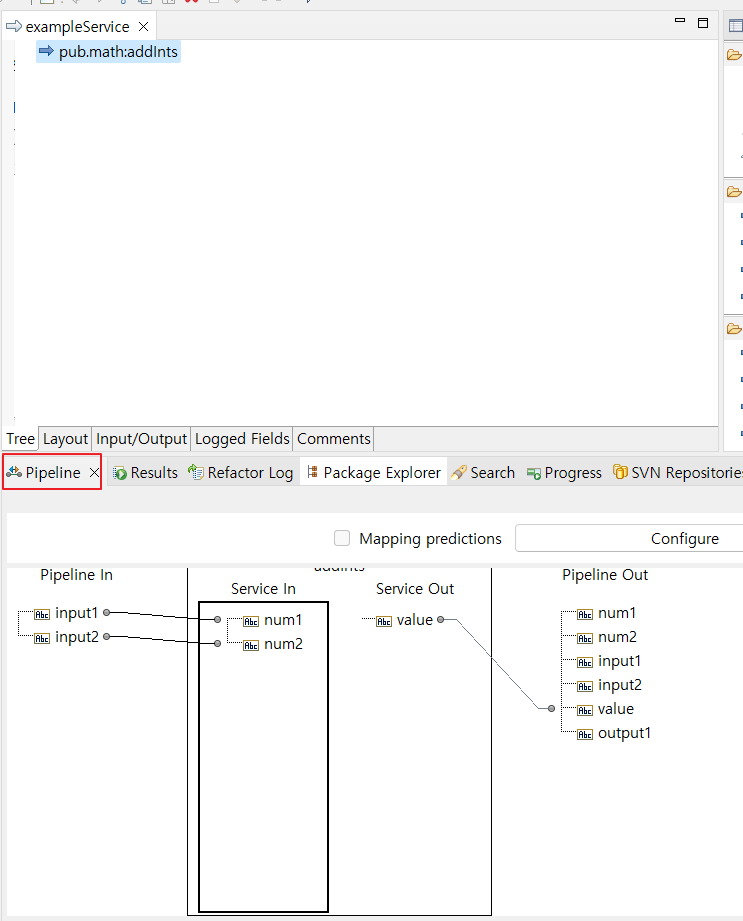This screenshot has height=921, width=743.
Task: Select value in Service Out
Action: [x=415, y=620]
